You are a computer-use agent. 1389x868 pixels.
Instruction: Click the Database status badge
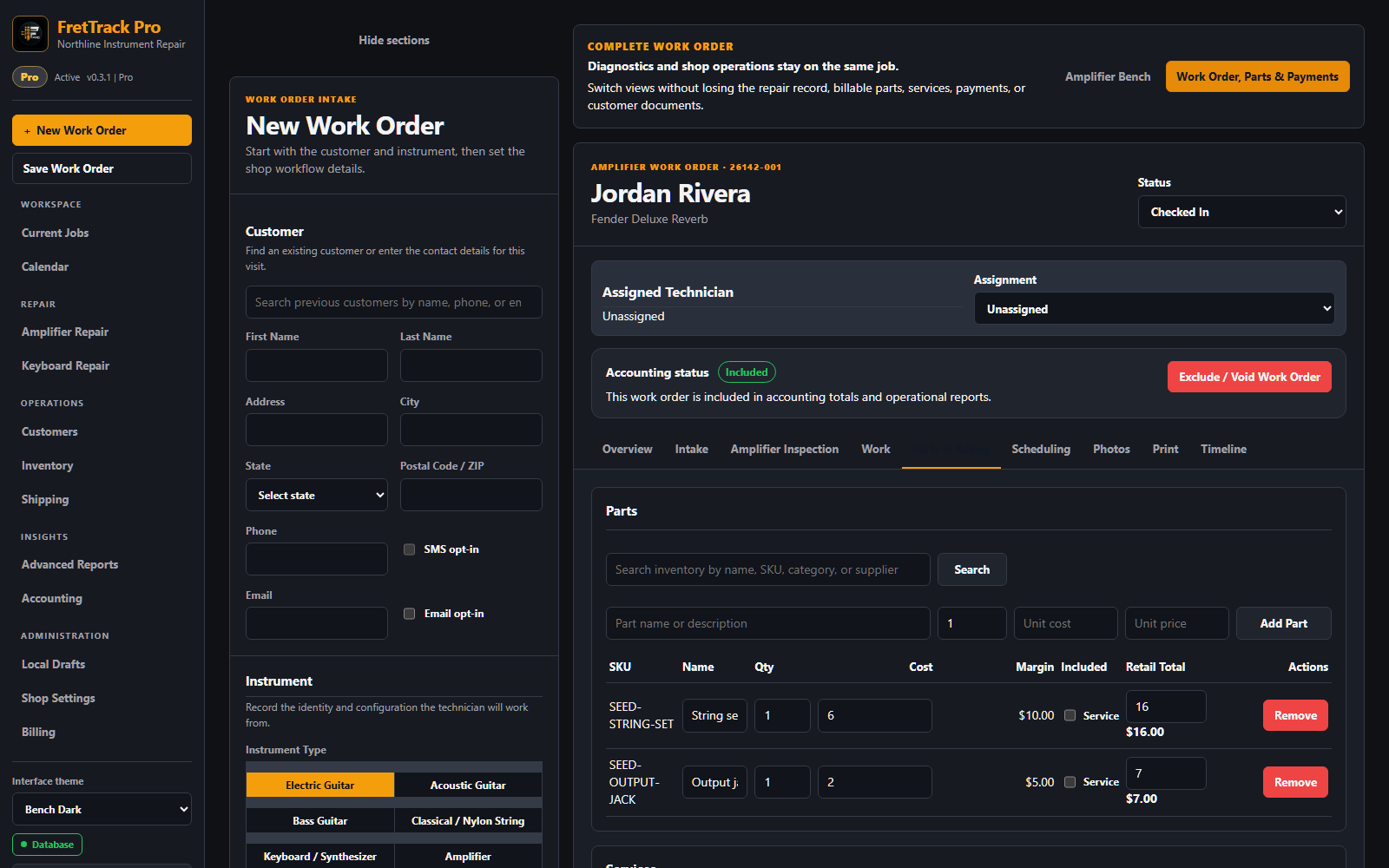[x=47, y=845]
